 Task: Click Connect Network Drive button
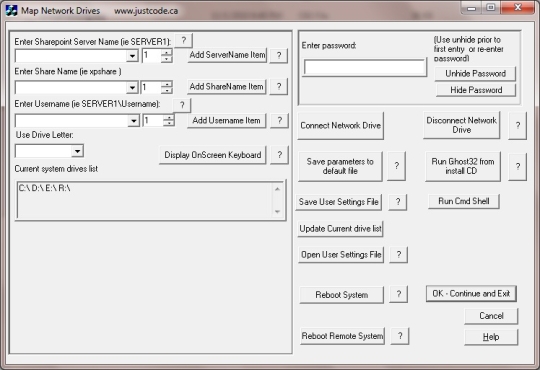pyautogui.click(x=341, y=126)
